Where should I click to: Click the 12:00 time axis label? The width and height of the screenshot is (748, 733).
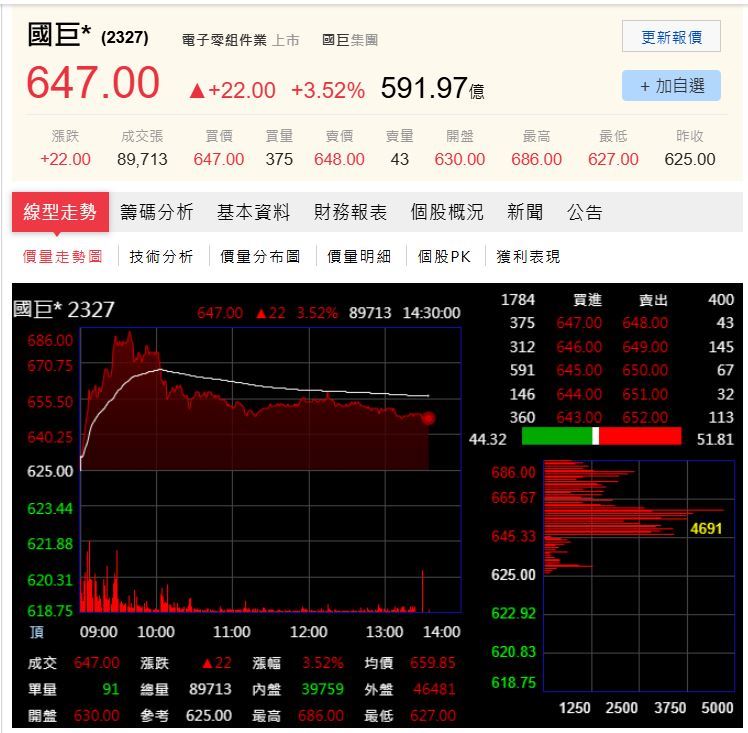[x=309, y=632]
